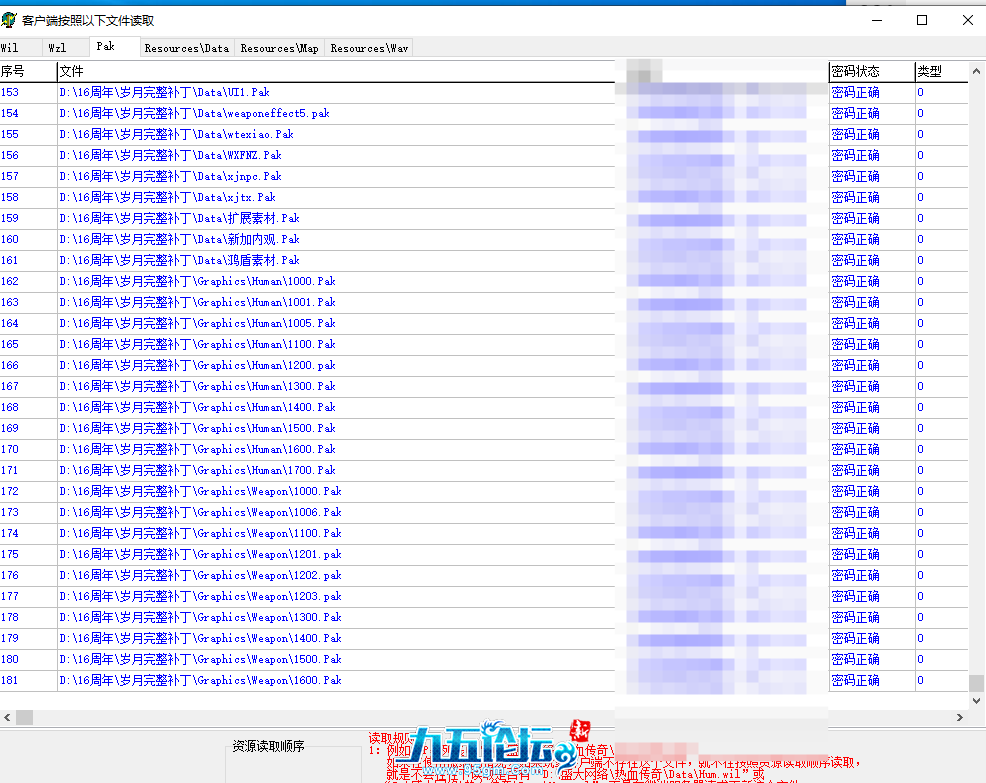Screen dimensions: 986x783
Task: Click the horizontal scrollbar right arrow
Action: click(x=960, y=718)
